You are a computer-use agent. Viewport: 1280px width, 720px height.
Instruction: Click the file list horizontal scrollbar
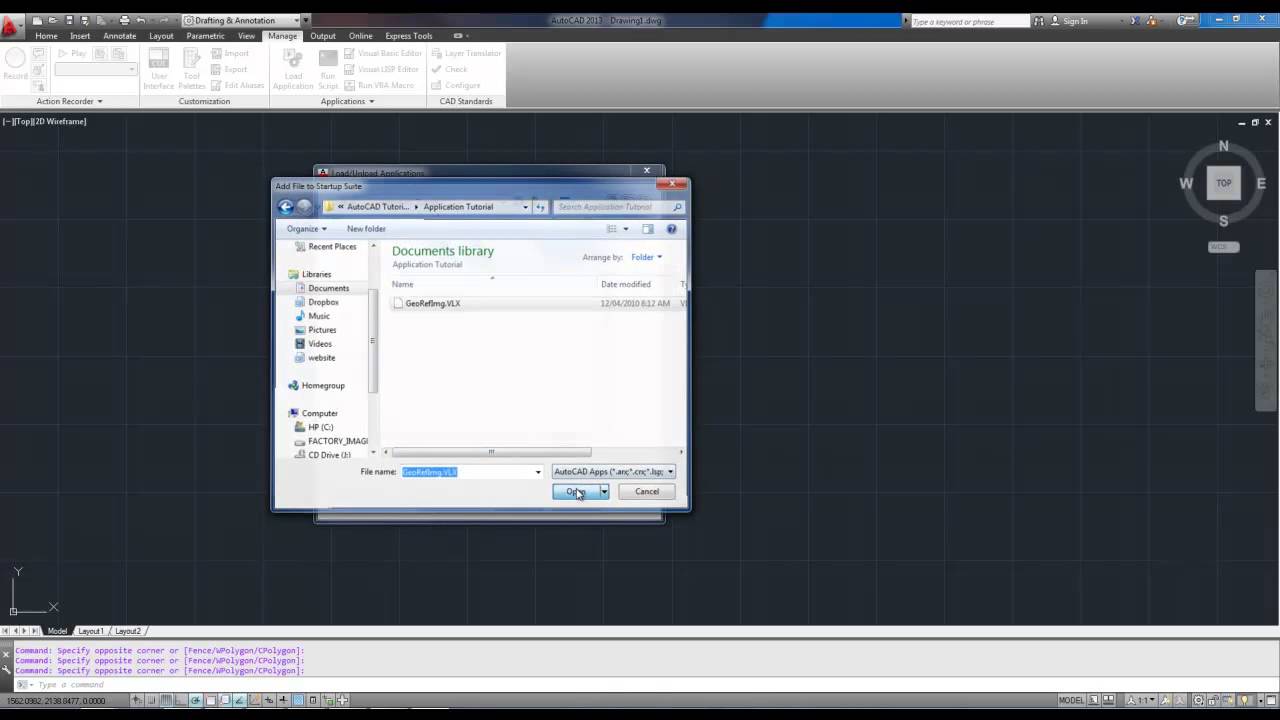pos(490,452)
